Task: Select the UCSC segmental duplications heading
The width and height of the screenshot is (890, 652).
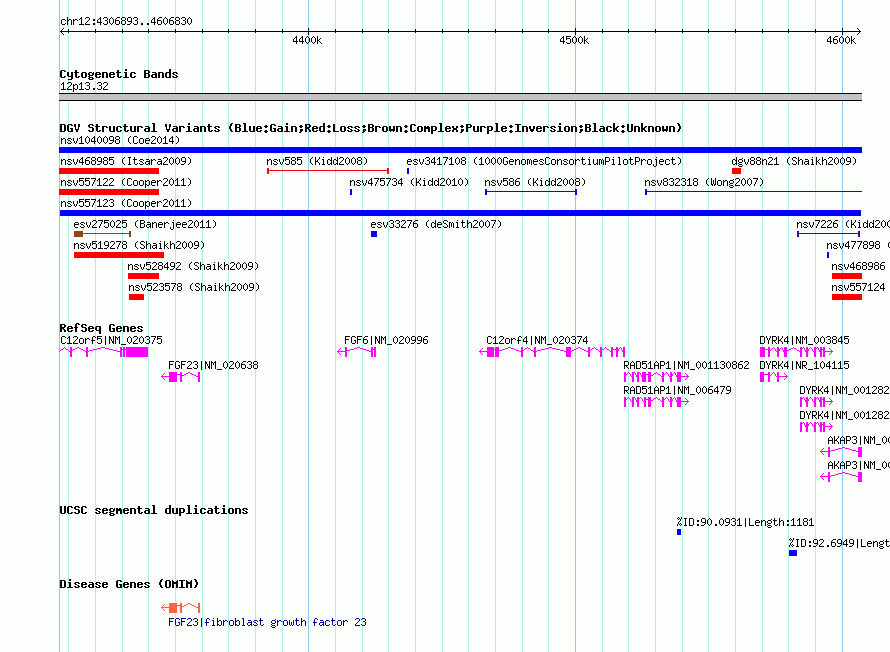Action: (154, 510)
